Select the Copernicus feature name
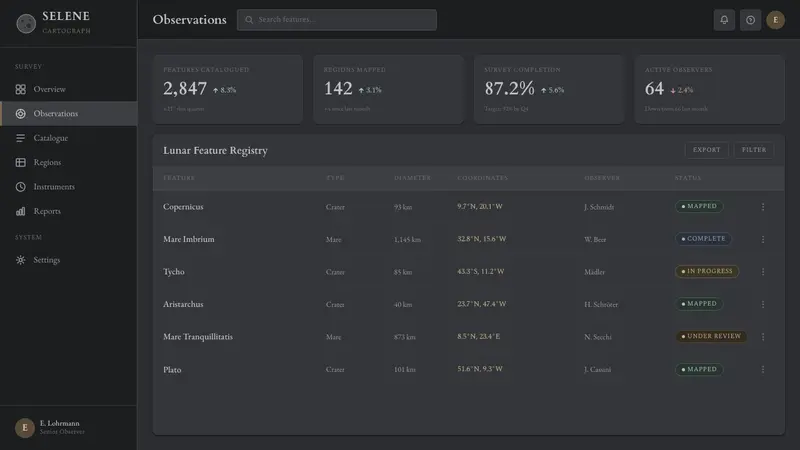Viewport: 800px width, 450px height. [x=183, y=207]
